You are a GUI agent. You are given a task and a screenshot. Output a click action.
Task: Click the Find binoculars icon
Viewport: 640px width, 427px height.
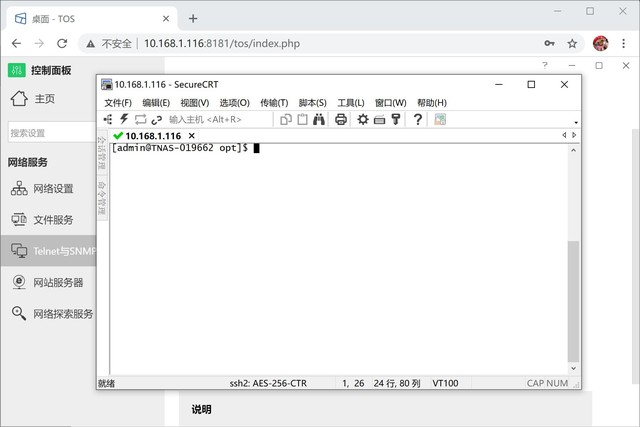pyautogui.click(x=319, y=119)
